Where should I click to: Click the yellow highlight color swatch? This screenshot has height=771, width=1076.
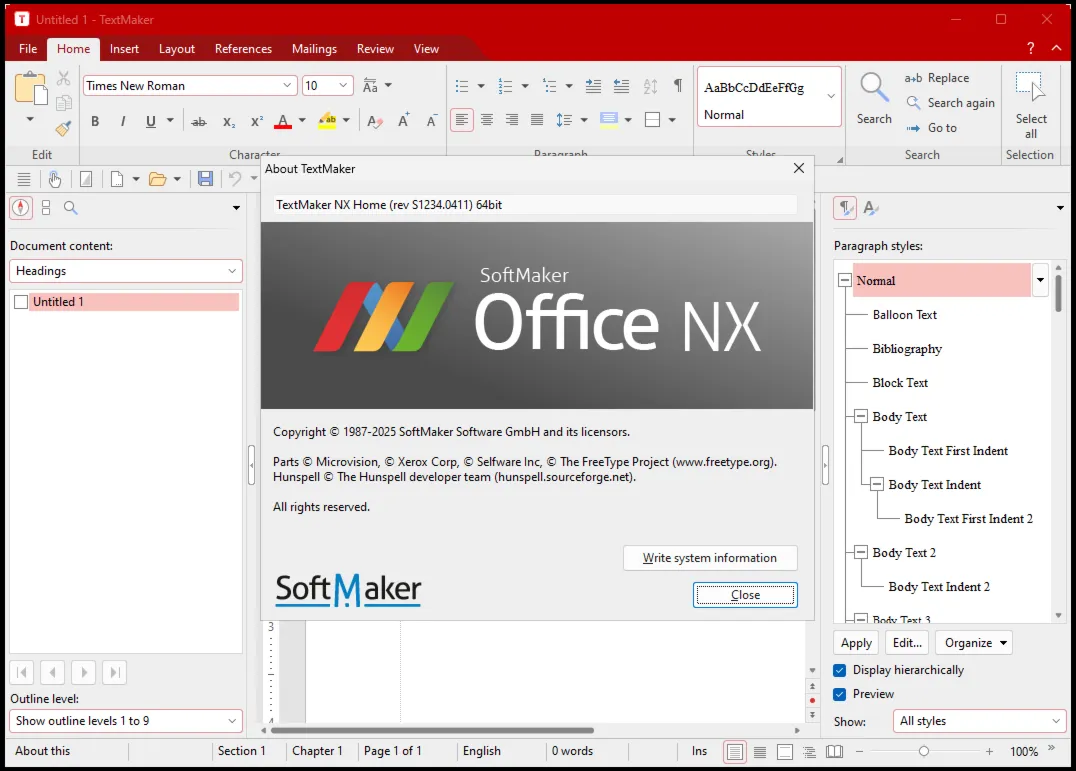tap(327, 121)
